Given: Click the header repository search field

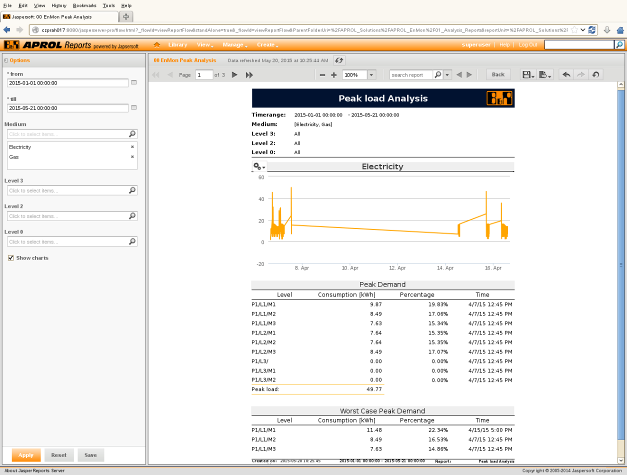Looking at the screenshot, I should tap(579, 45).
